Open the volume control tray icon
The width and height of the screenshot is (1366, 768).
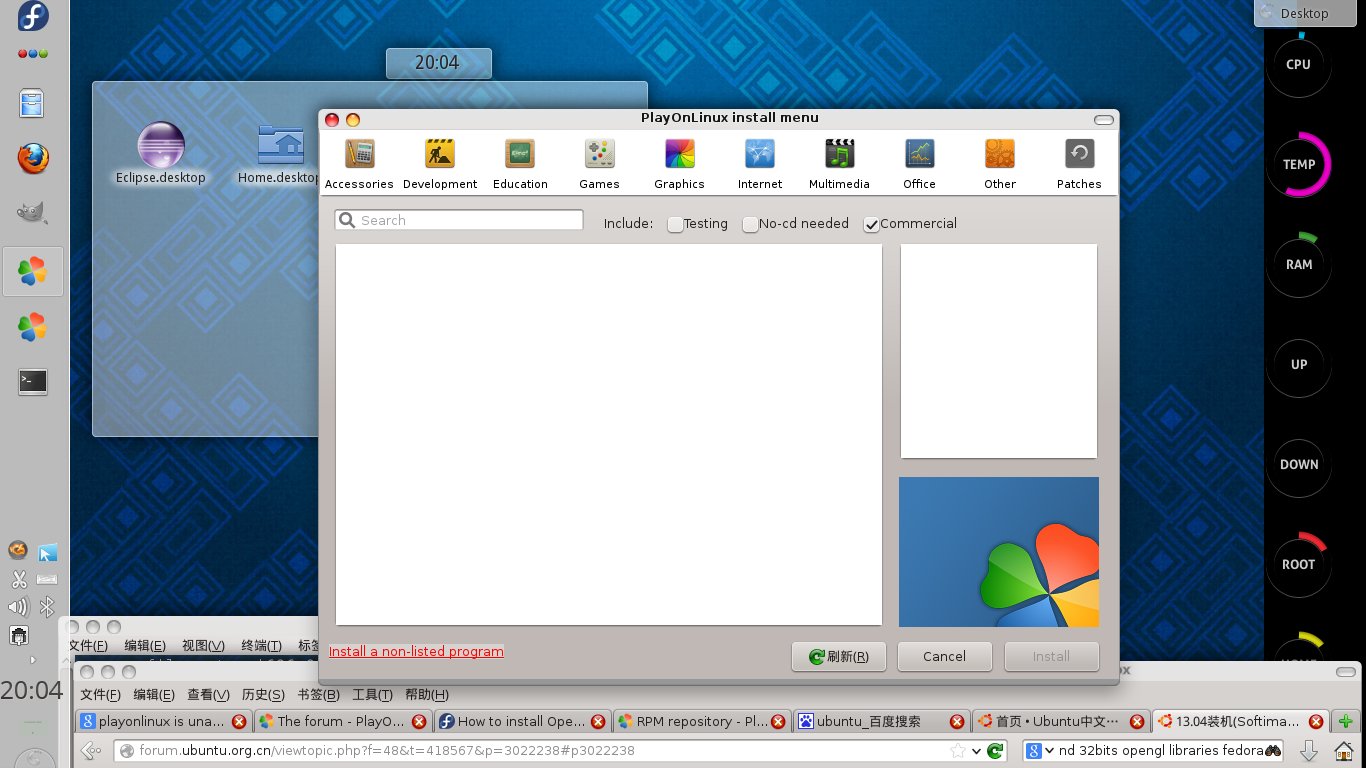coord(18,607)
